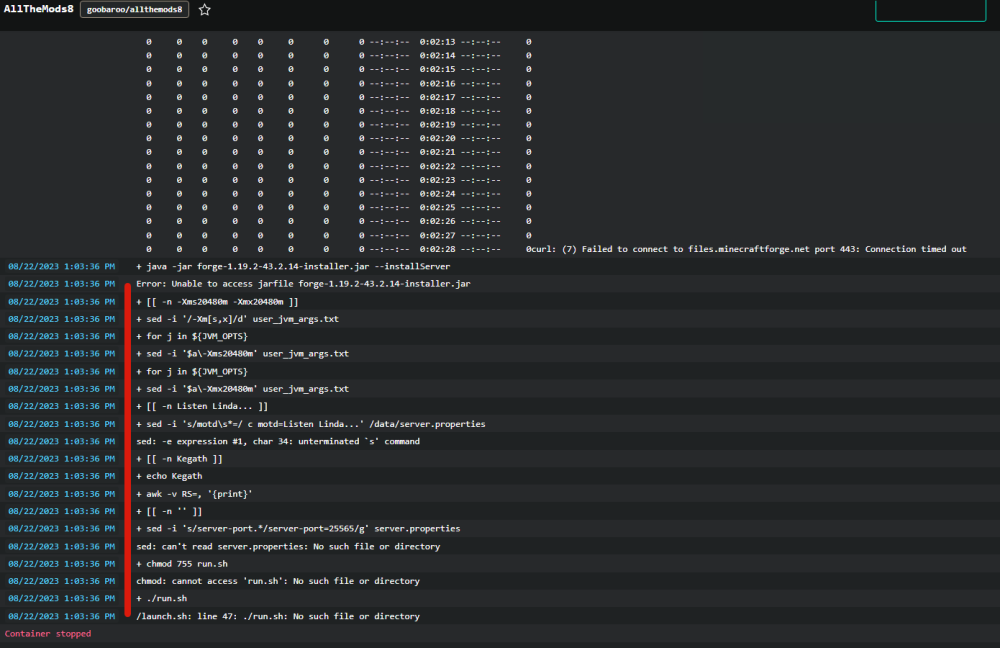Click the '/launch.sh: line 47' error line

(278, 616)
